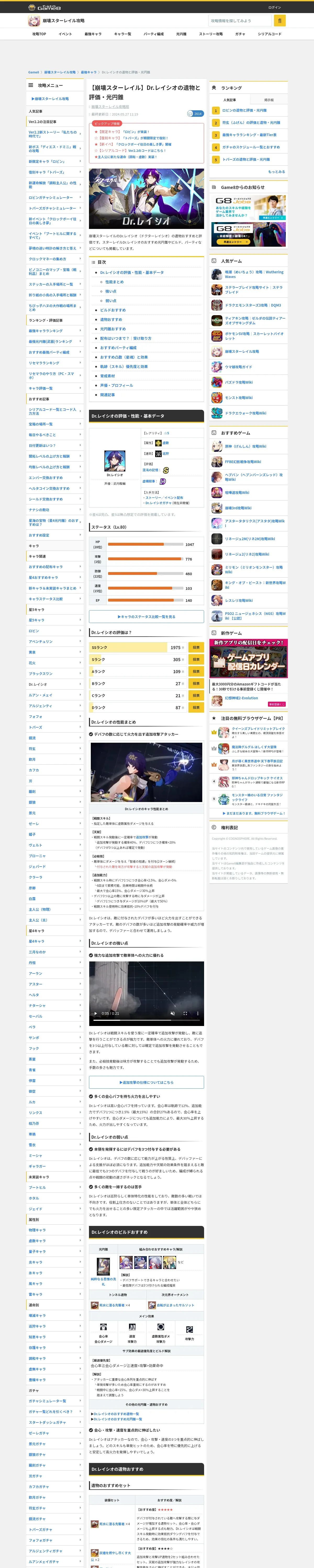Switch ranking to 人気記事 tab
Screen dimensions: 314x1568
[x=229, y=100]
